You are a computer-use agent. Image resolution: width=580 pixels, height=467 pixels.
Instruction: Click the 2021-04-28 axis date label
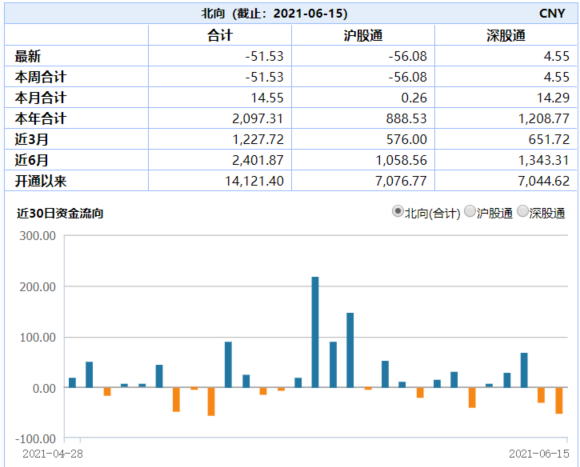(x=53, y=454)
